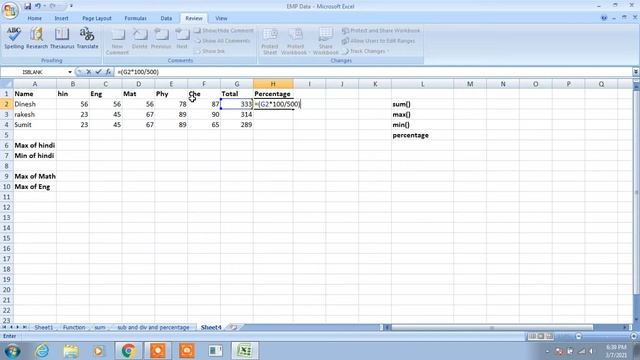Viewport: 640px width, 360px height.
Task: Confirm formula with the checkmark icon
Action: click(x=98, y=72)
